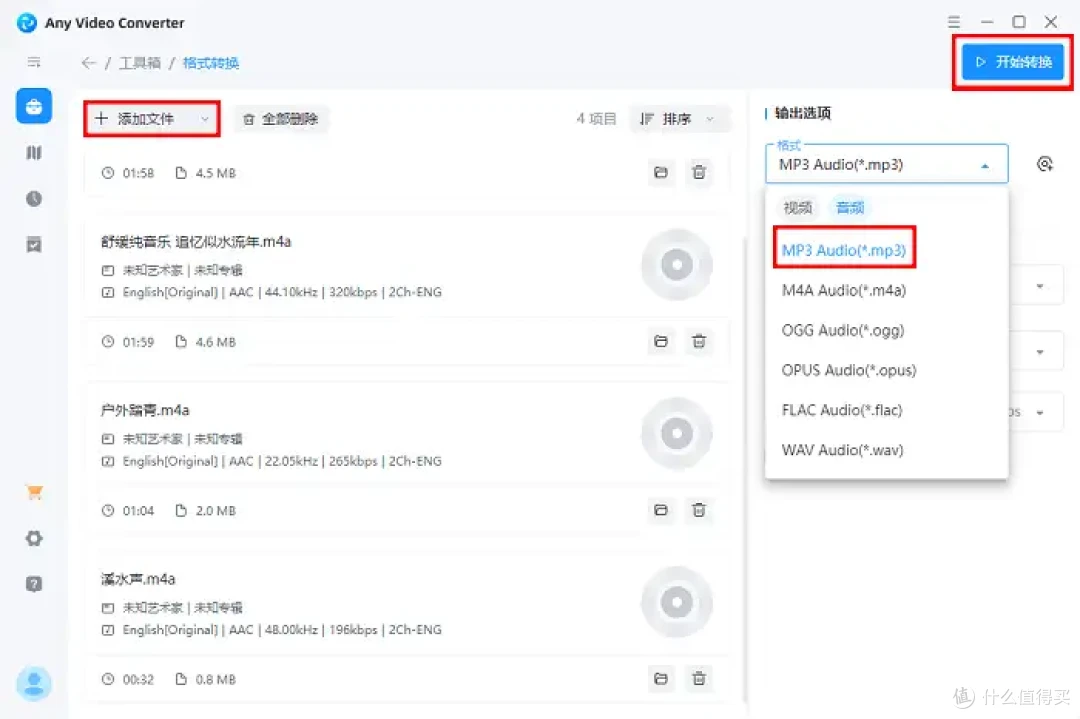
Task: Open the title bar menu icon
Action: tap(953, 22)
